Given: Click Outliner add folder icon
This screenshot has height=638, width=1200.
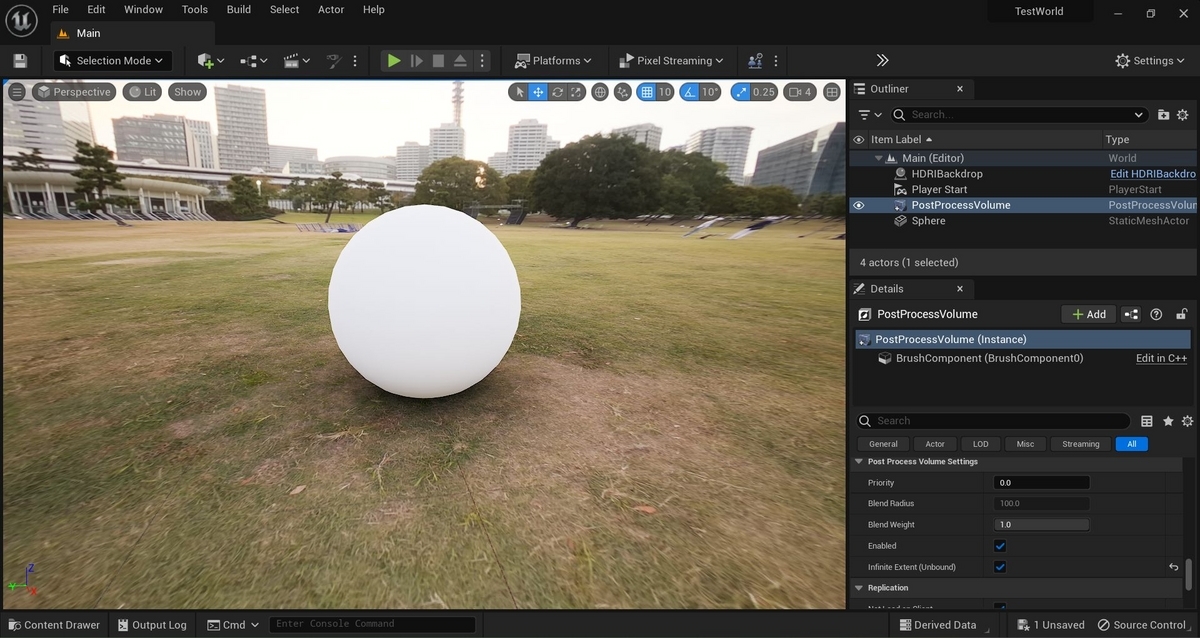Looking at the screenshot, I should click(x=1164, y=115).
